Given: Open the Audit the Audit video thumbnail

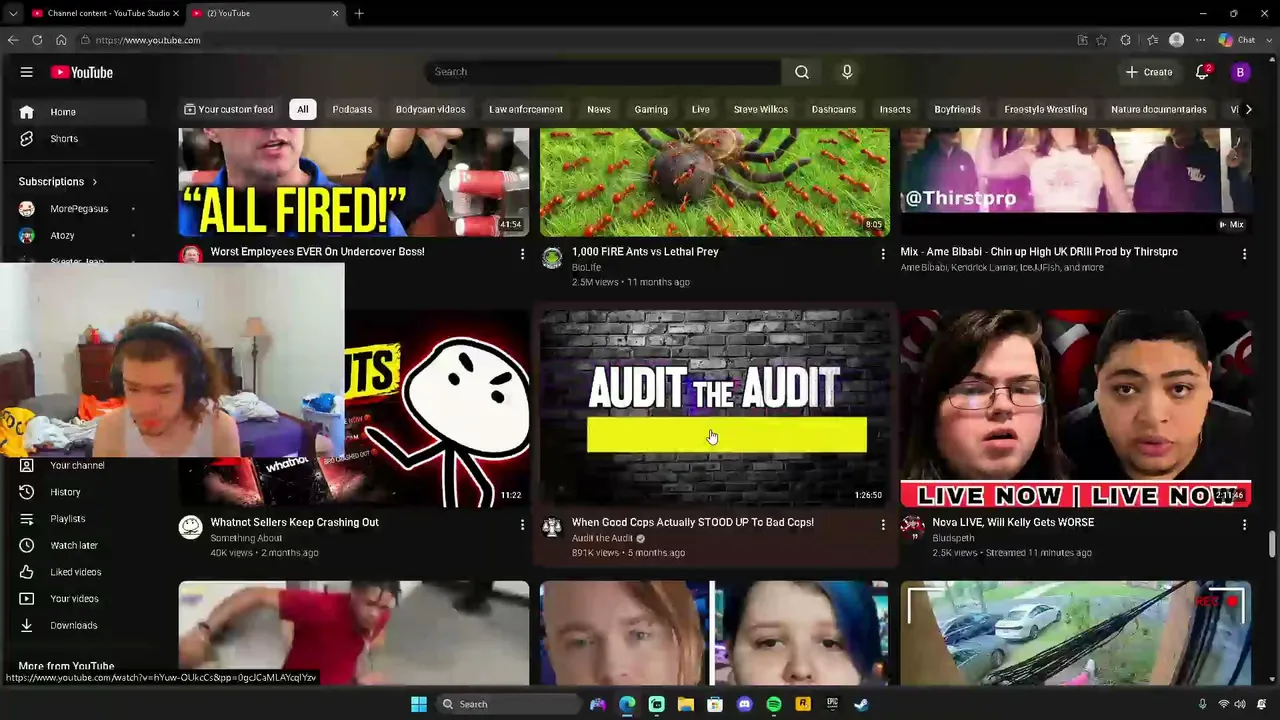Looking at the screenshot, I should click(714, 408).
